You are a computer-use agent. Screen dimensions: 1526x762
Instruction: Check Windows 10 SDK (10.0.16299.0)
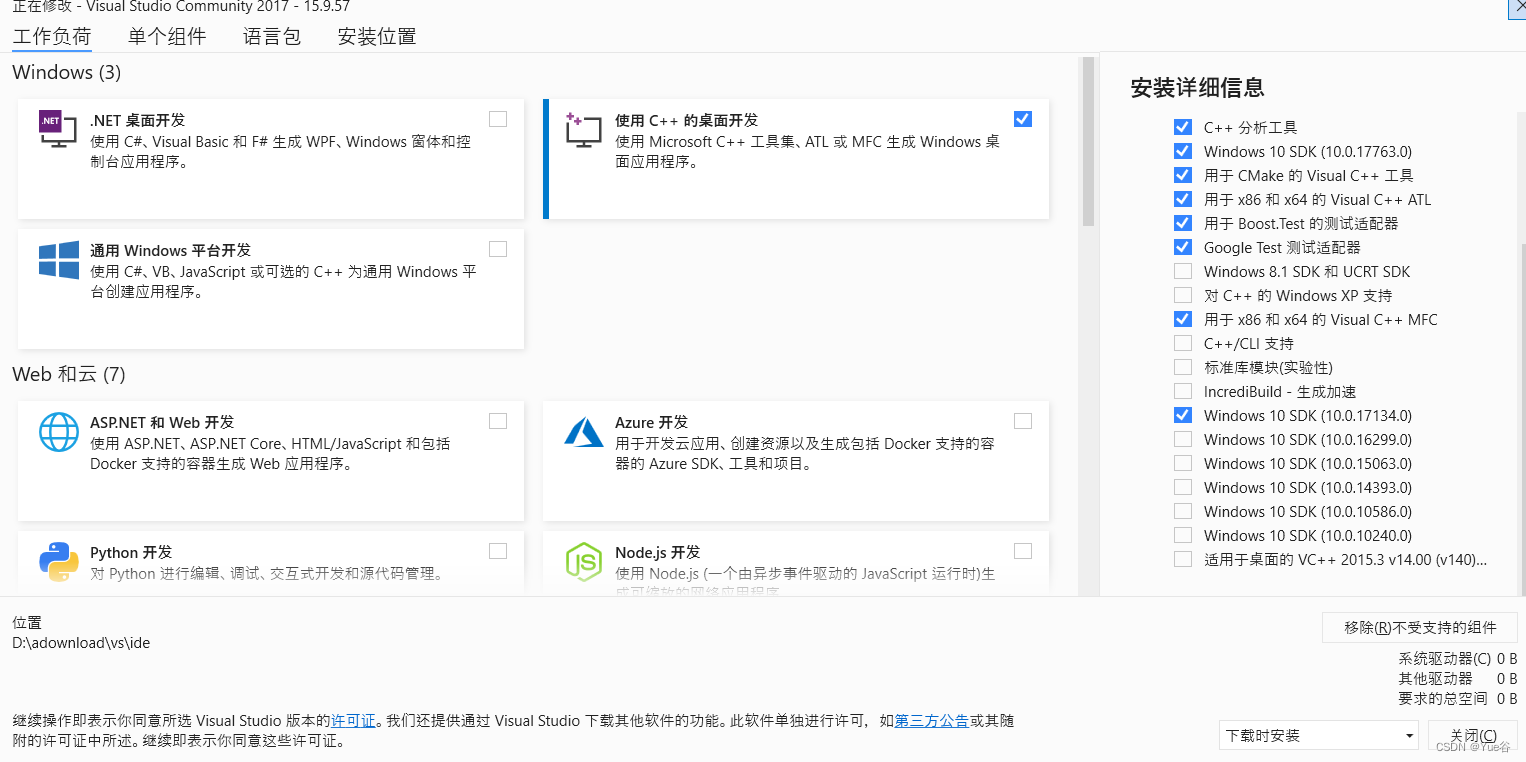pos(1183,439)
